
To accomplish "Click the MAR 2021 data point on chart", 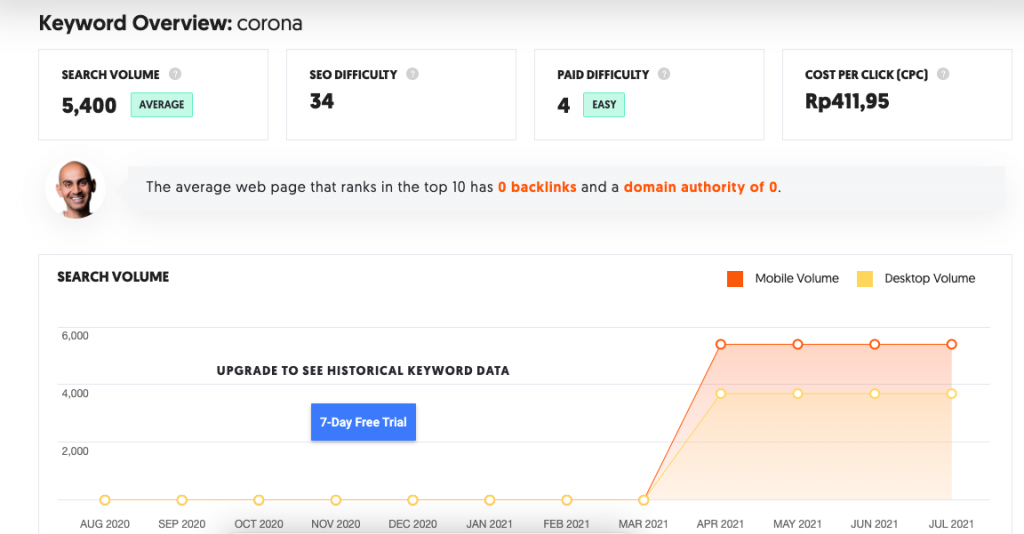I will 644,500.
